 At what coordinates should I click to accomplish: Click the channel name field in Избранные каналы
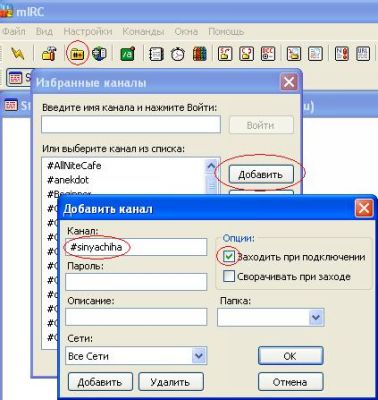pos(131,124)
